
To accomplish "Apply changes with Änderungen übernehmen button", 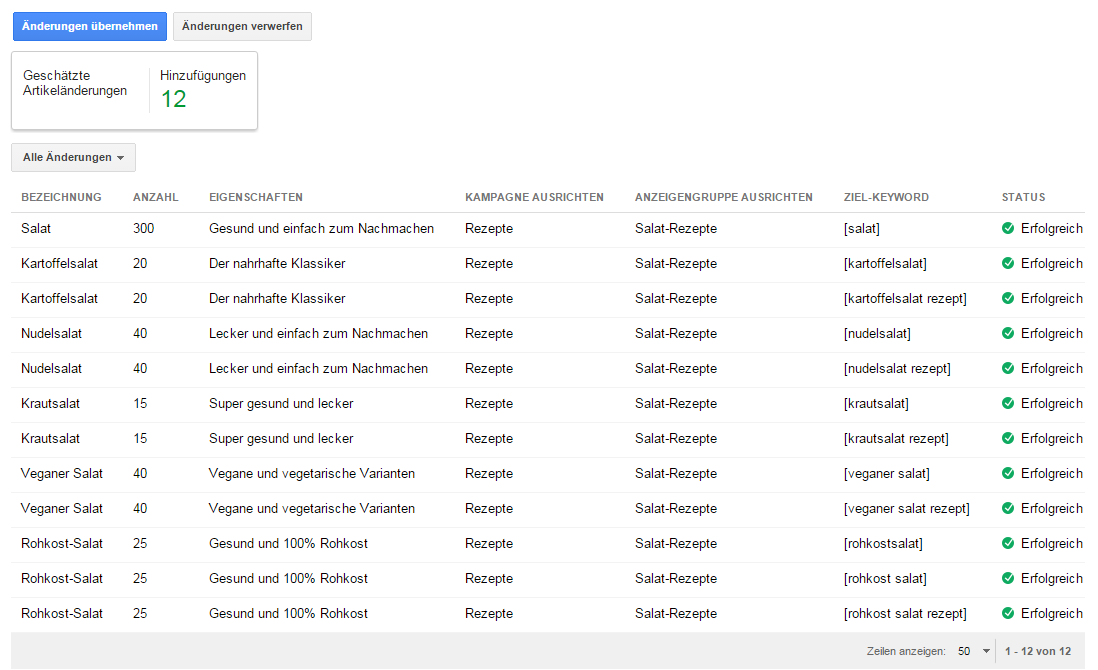I will pyautogui.click(x=89, y=27).
